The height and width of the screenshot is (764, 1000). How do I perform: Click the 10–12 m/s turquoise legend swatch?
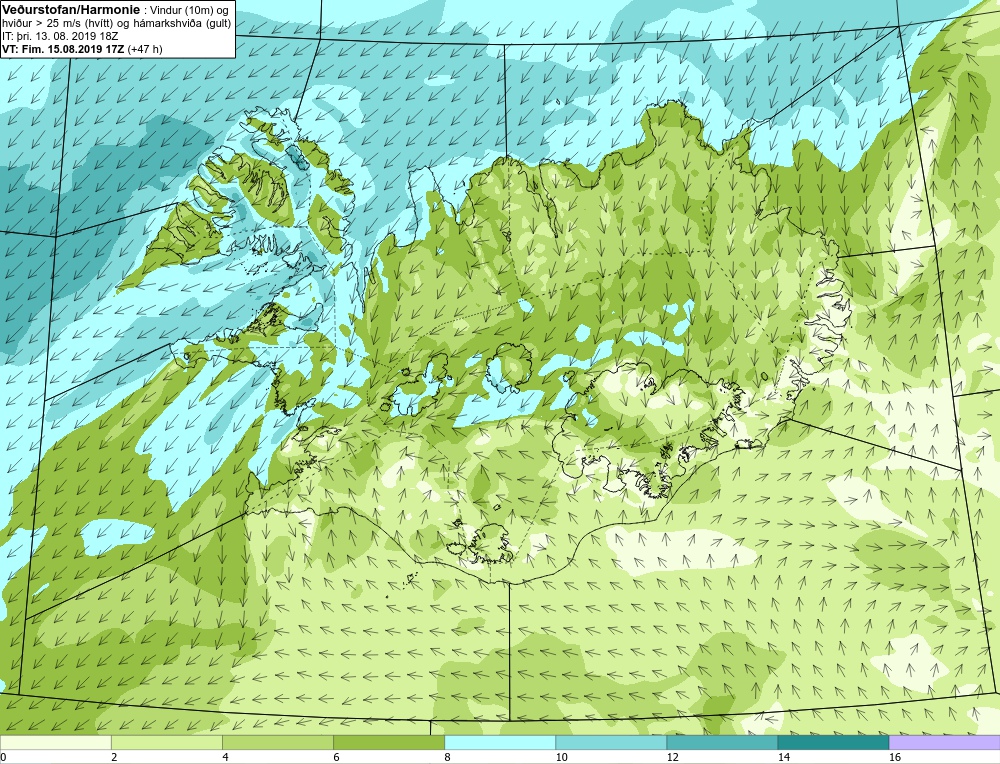(x=610, y=742)
